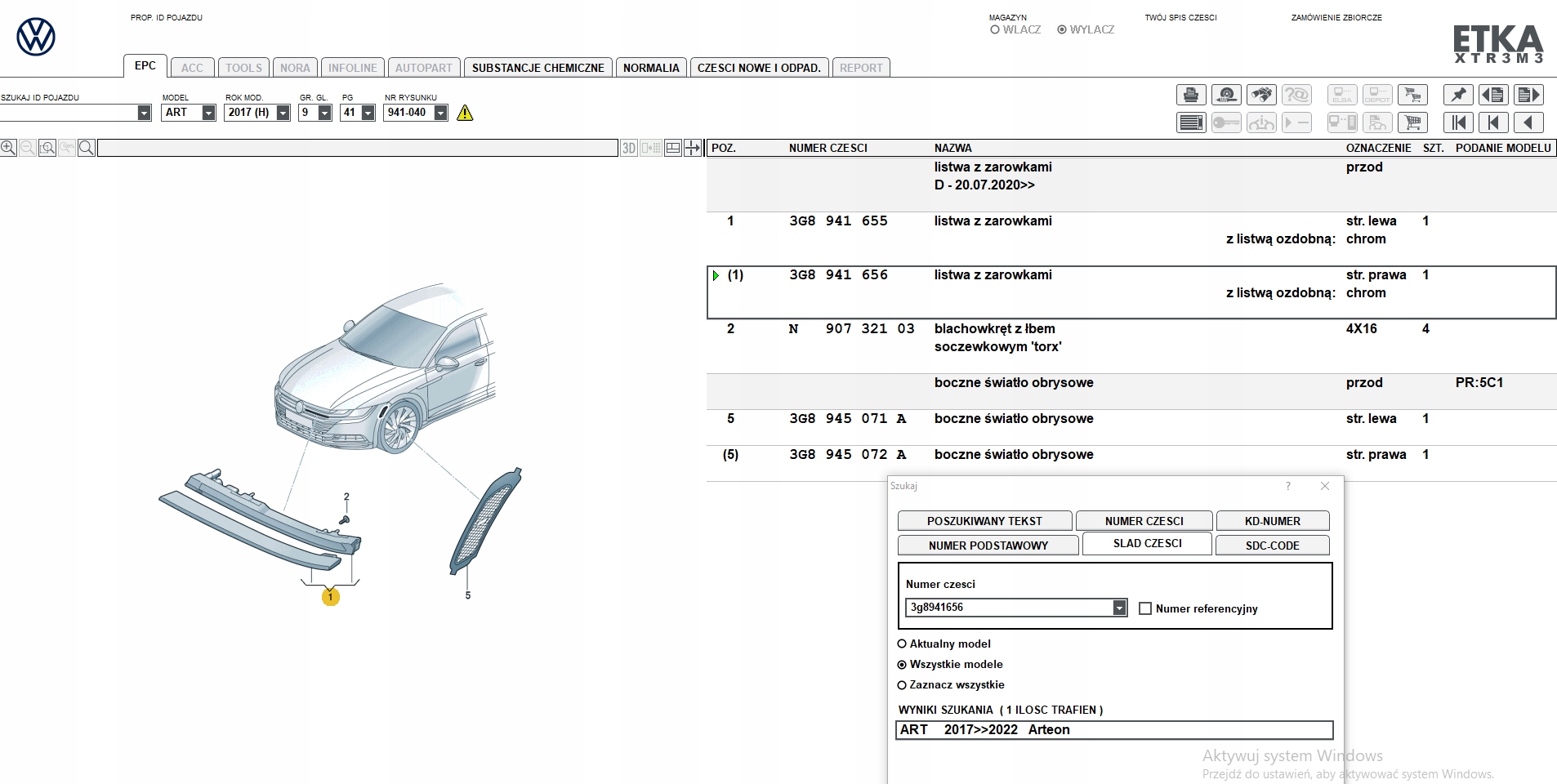Open the binoculars search tool
Viewport: 1557px width, 784px height.
pos(1261,96)
